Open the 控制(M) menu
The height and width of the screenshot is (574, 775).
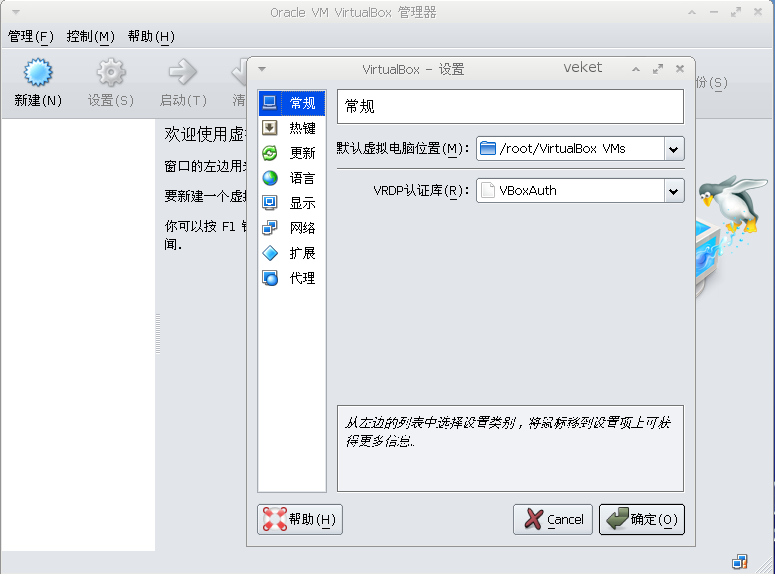point(90,36)
